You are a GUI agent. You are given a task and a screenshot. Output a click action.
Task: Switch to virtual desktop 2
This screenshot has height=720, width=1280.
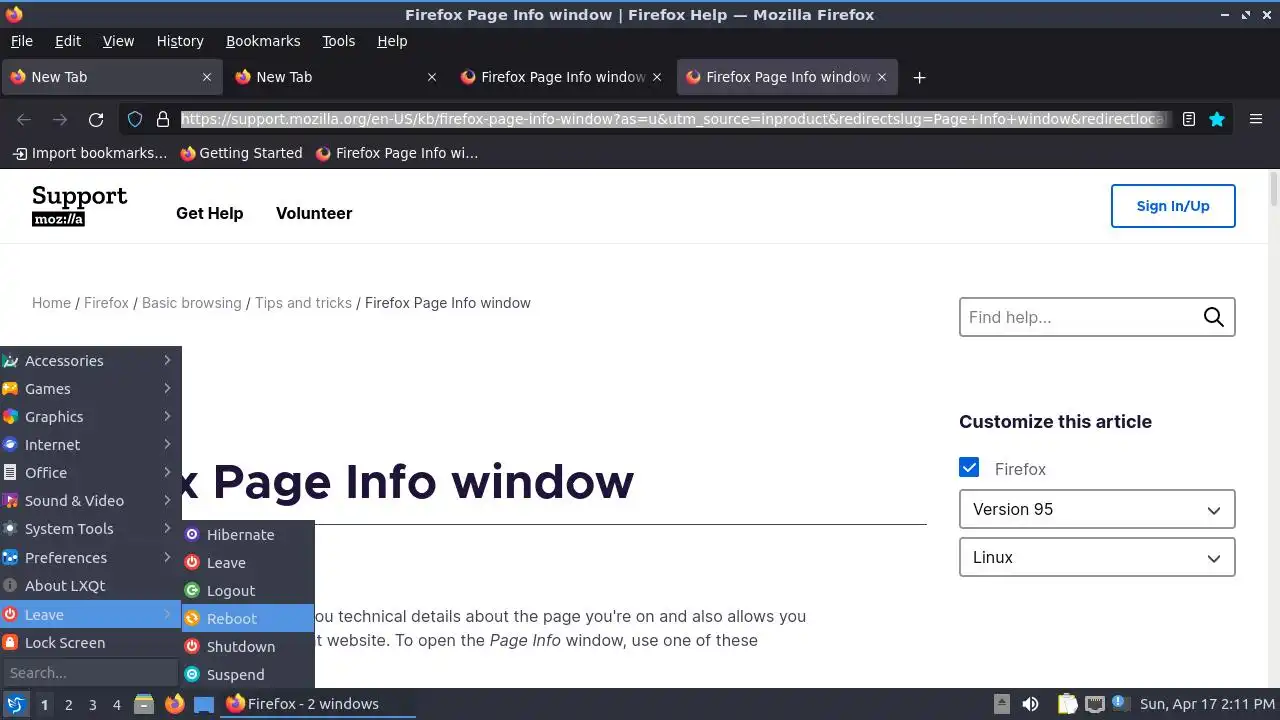(x=68, y=705)
